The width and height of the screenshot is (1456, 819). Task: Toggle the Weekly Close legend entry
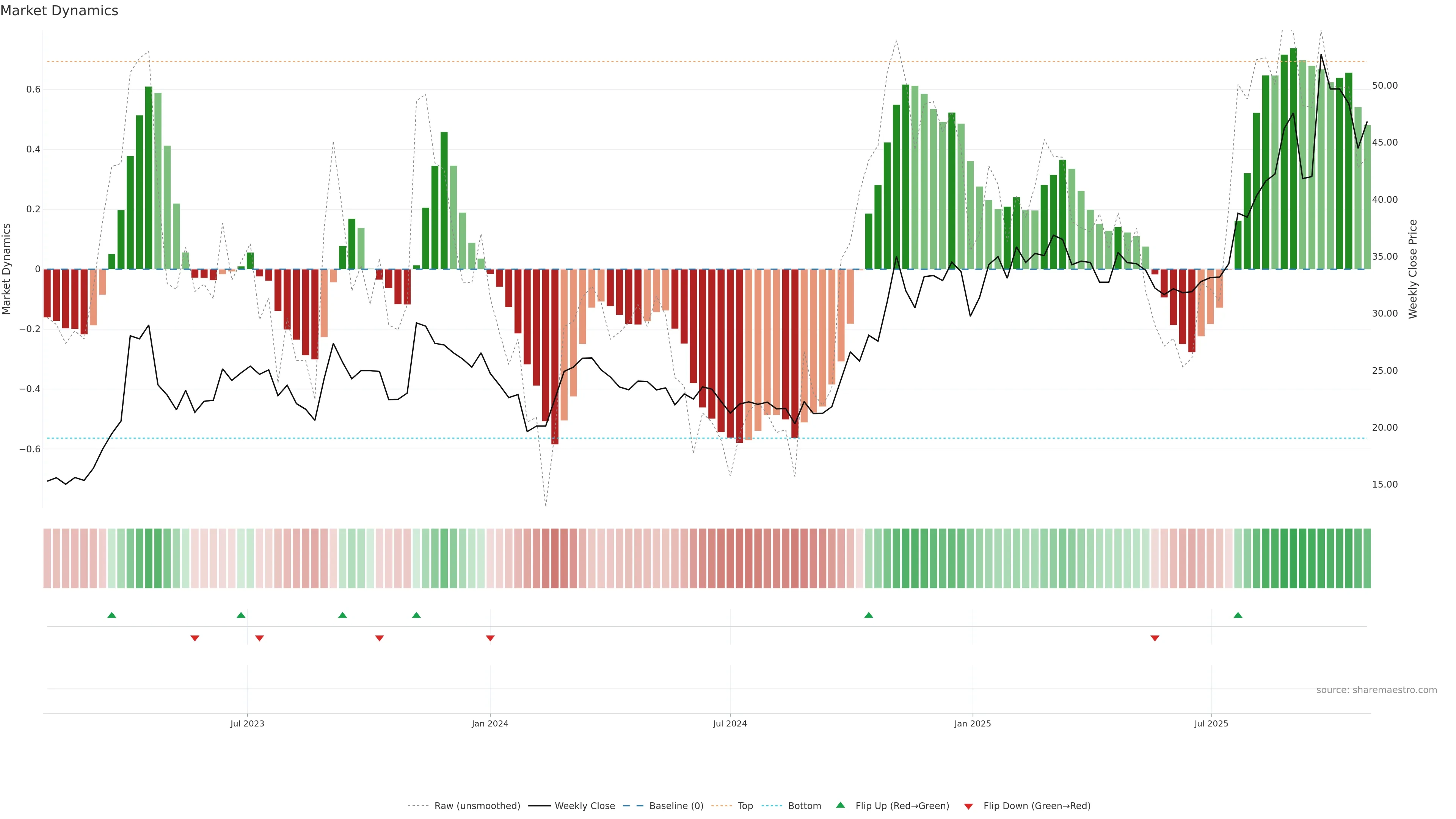(x=584, y=806)
